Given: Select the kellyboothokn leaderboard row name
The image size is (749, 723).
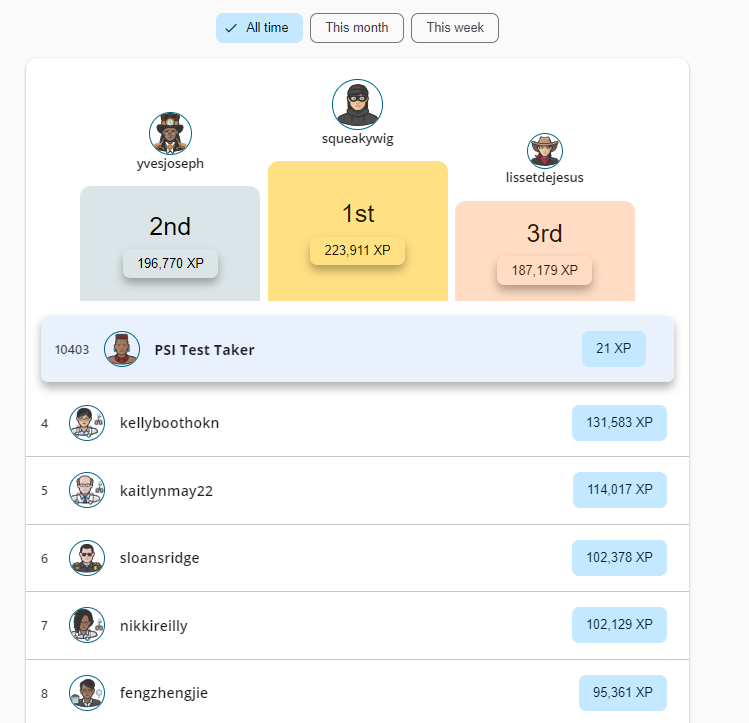Looking at the screenshot, I should [x=169, y=423].
